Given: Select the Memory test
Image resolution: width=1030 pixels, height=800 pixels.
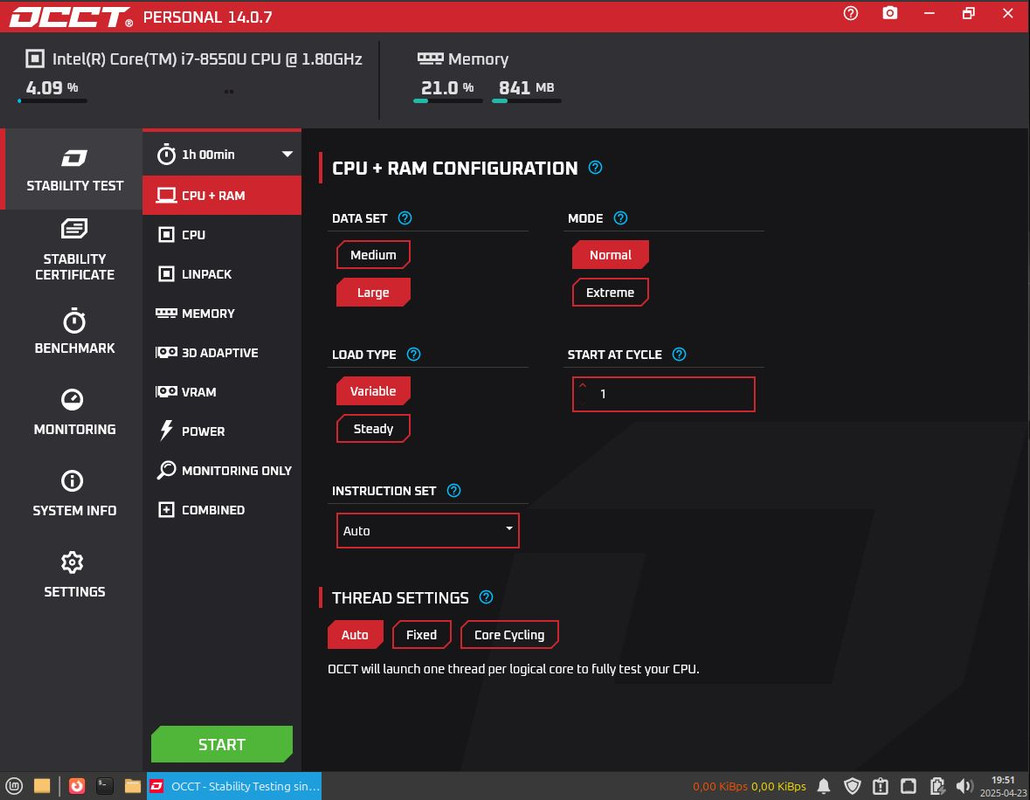Looking at the screenshot, I should (x=222, y=313).
